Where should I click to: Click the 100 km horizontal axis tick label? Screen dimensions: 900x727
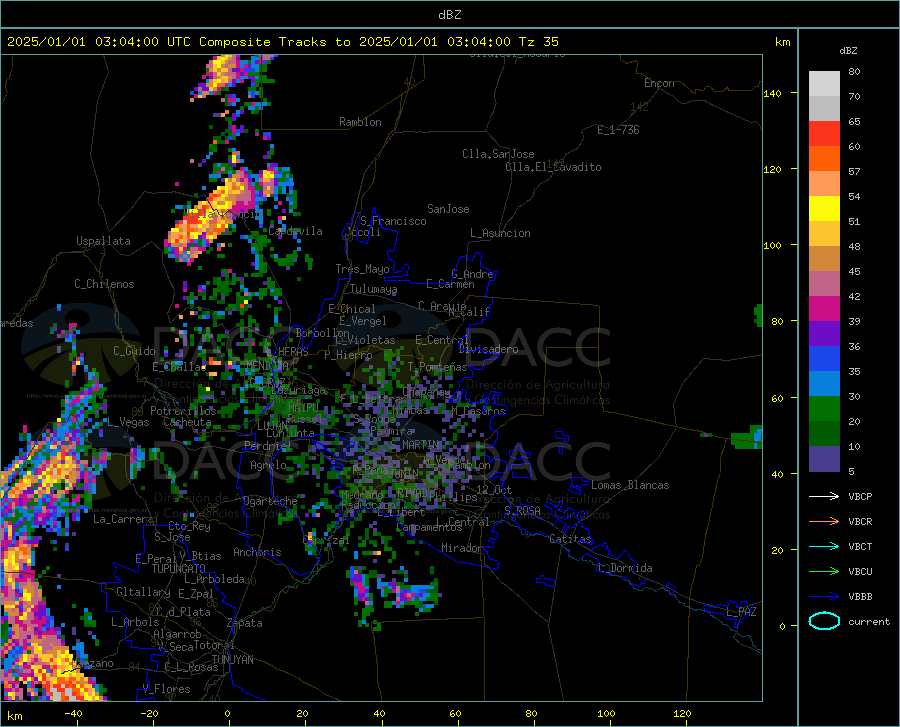[606, 714]
